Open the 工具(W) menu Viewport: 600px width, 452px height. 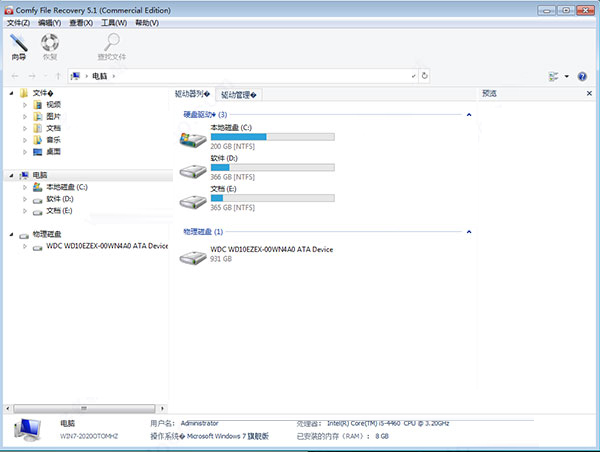114,23
